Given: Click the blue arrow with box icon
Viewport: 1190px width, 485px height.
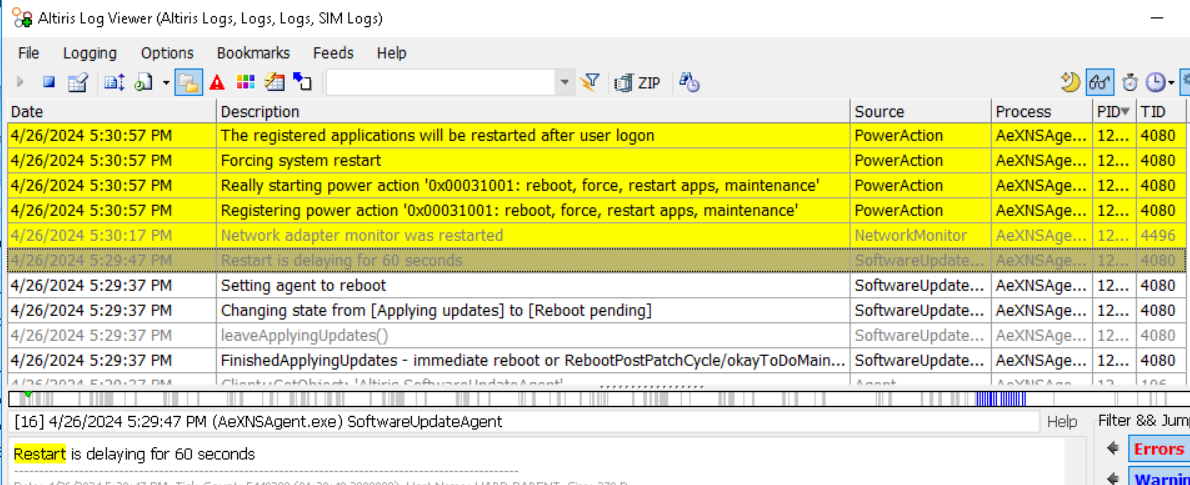Looking at the screenshot, I should (x=303, y=82).
